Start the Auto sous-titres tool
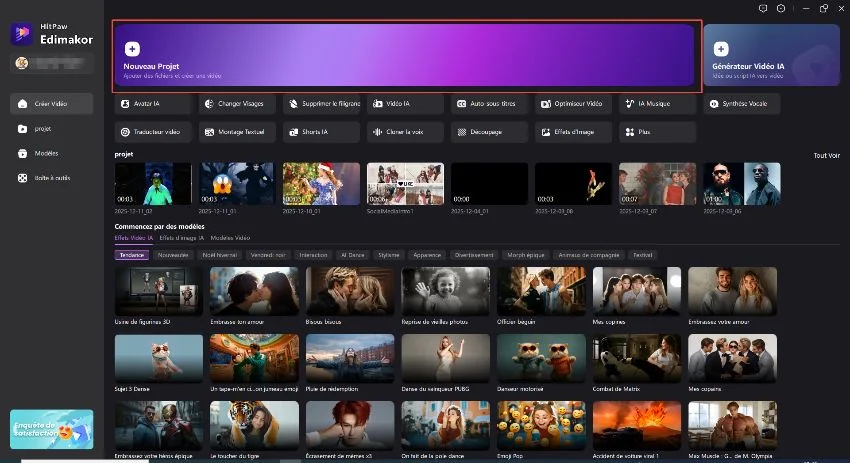Image resolution: width=850 pixels, height=463 pixels. (487, 104)
